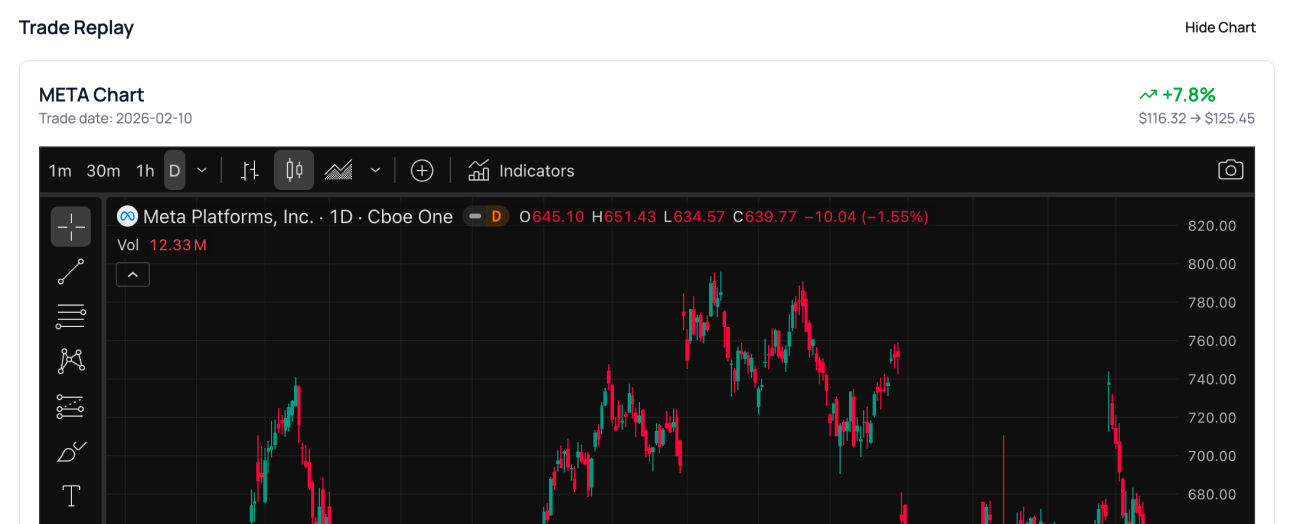Click the Vol 12.33M indicator label
Viewport: 1301px width, 524px height.
tap(162, 245)
